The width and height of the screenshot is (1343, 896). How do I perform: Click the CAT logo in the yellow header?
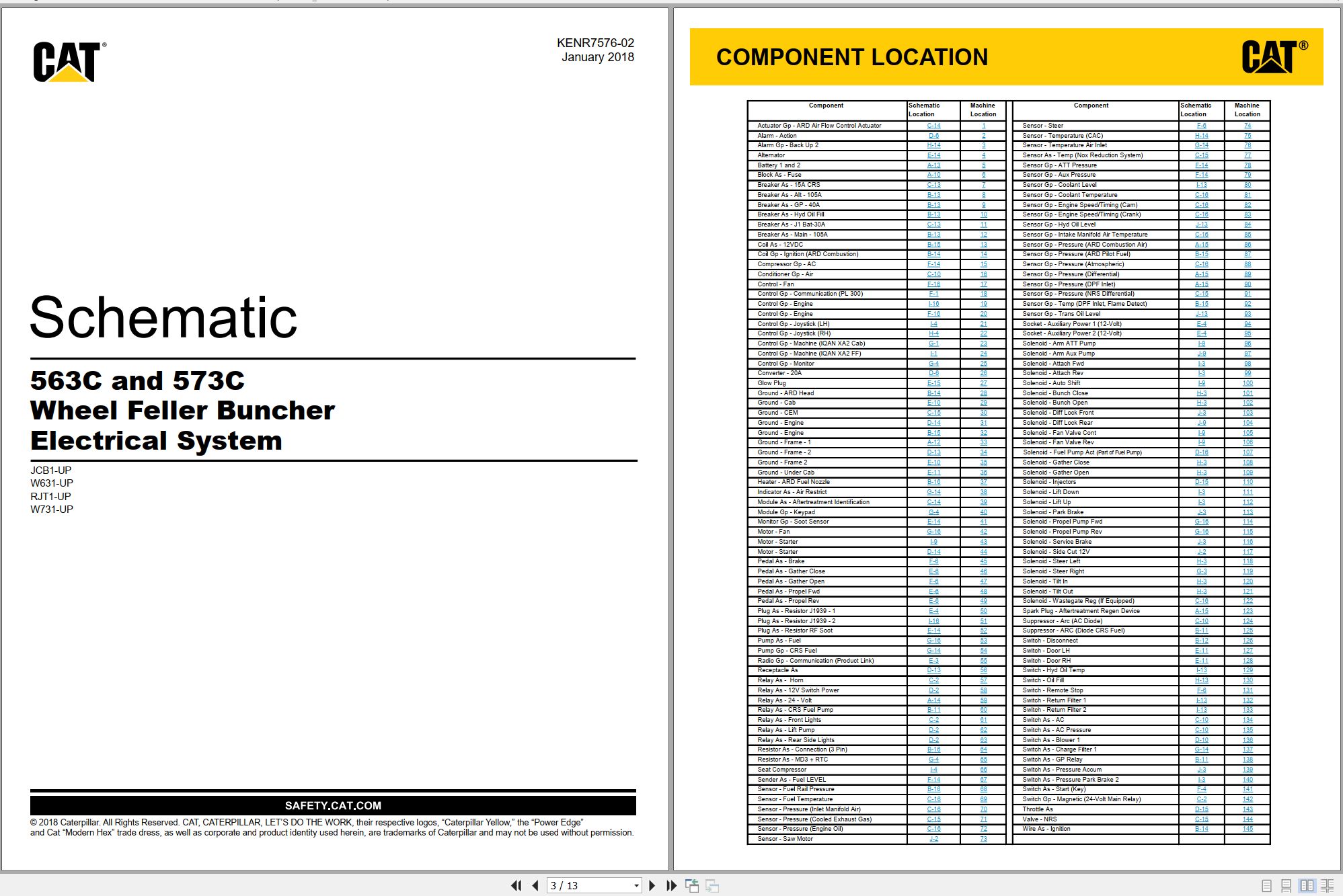pos(1274,56)
